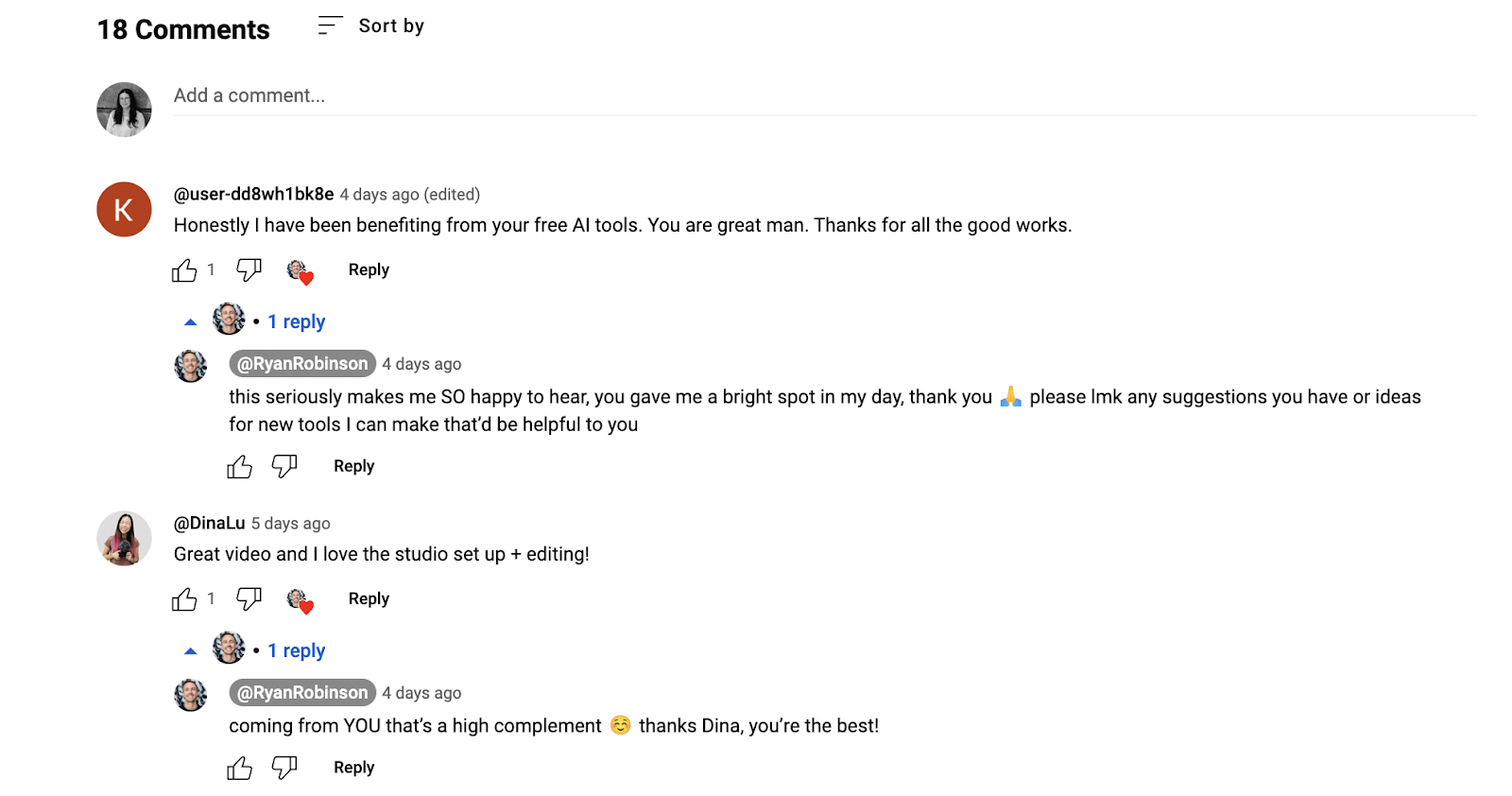Toggle like on Ryan's reply to Dina
This screenshot has height=796, width=1512.
coord(239,767)
